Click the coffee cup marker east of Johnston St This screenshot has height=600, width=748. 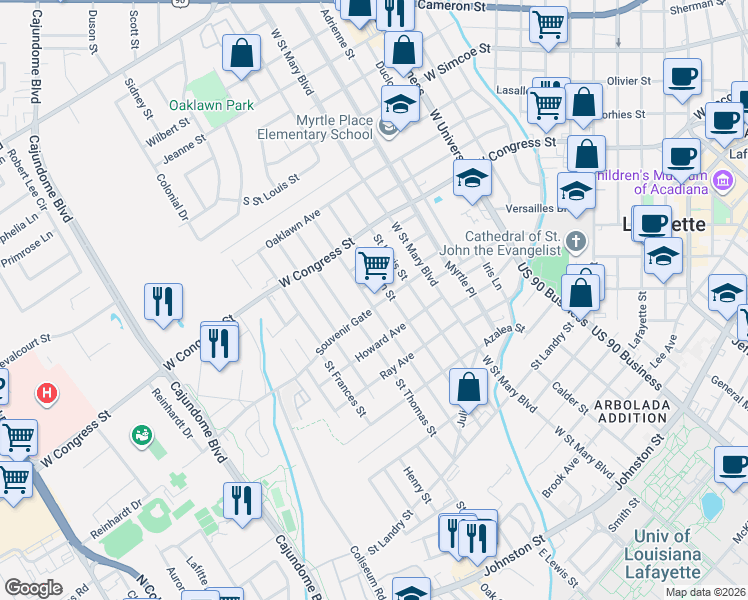pos(733,467)
